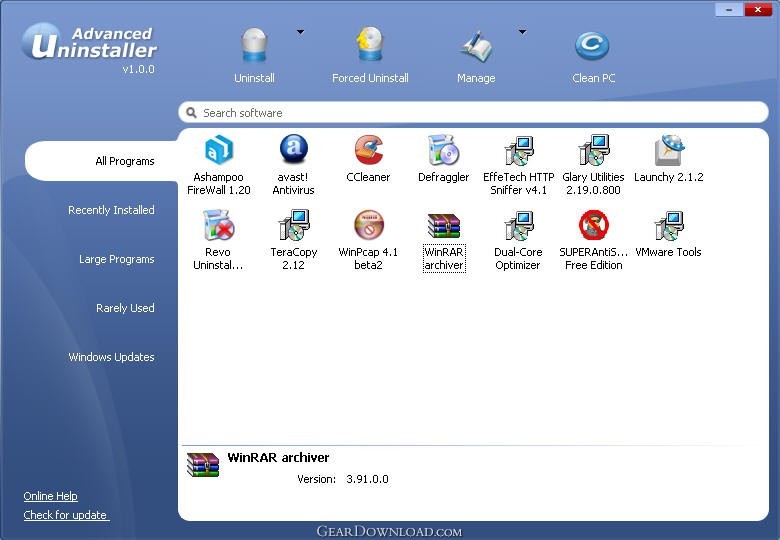
Task: Click the Check for update link
Action: 66,515
